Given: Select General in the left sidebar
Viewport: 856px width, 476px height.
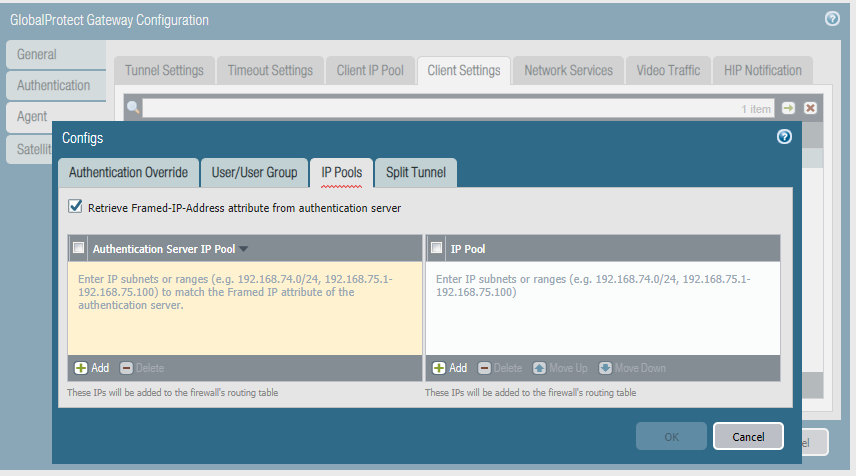Looking at the screenshot, I should click(56, 55).
